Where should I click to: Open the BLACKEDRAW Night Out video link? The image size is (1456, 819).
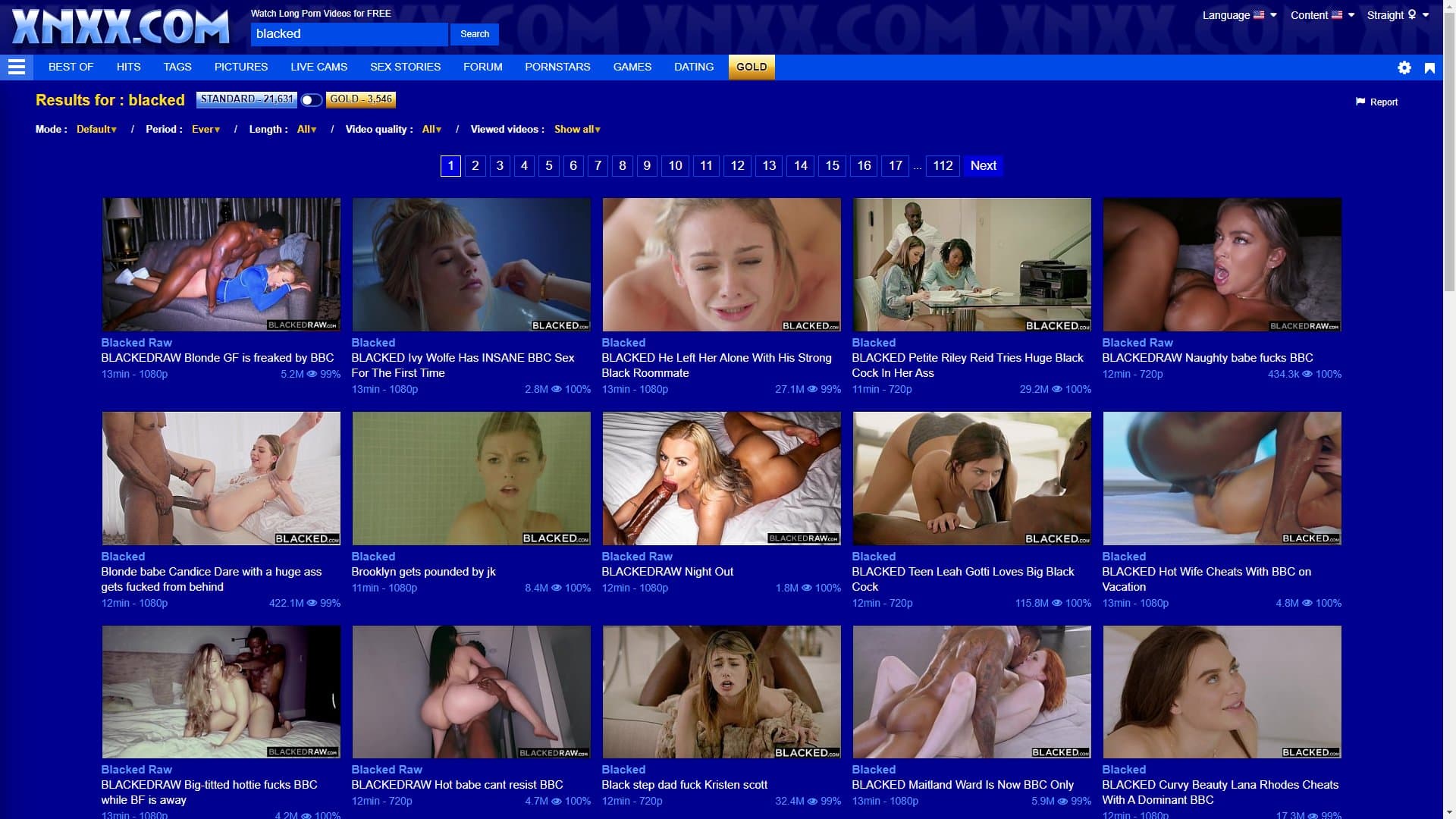click(667, 571)
